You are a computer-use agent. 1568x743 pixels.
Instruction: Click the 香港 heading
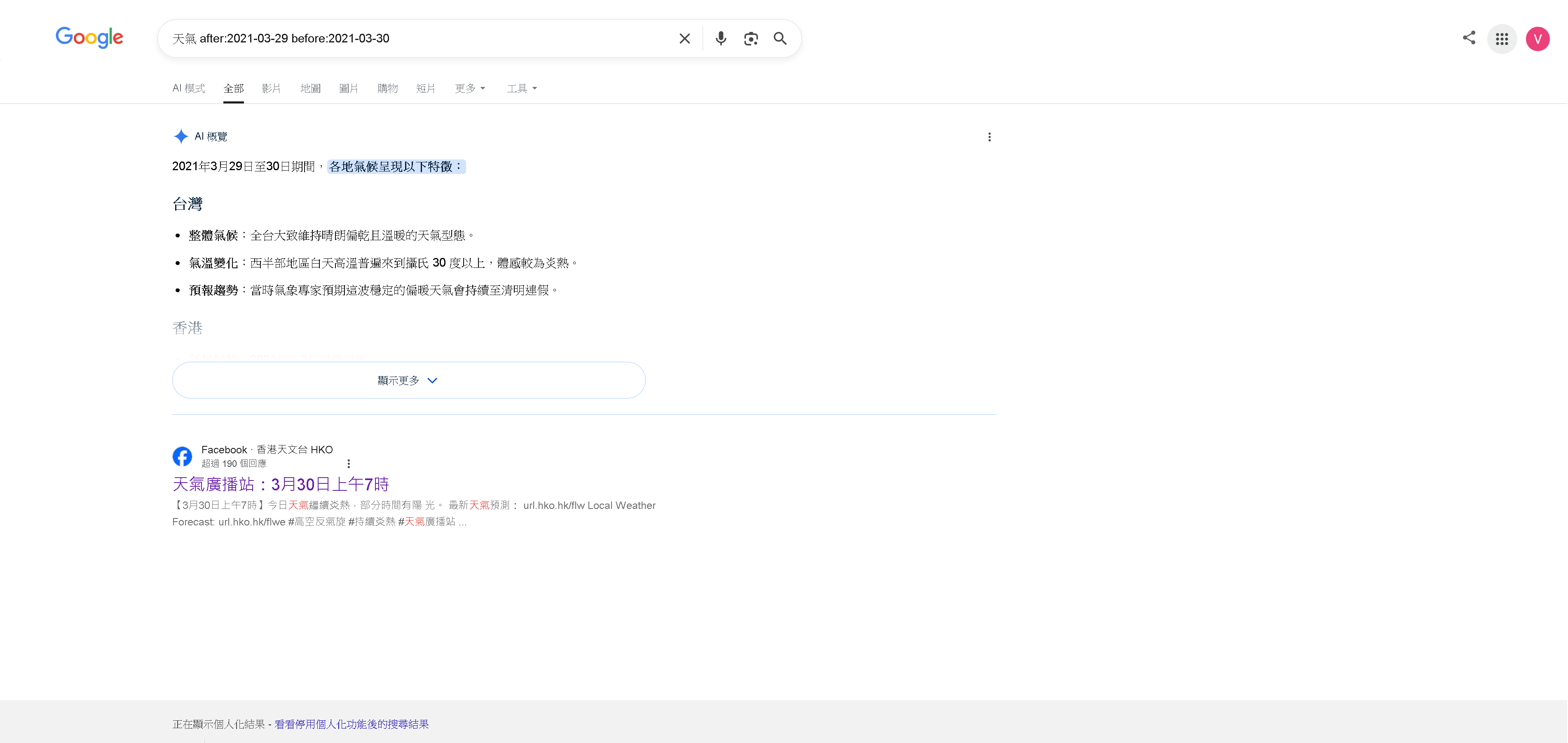188,328
